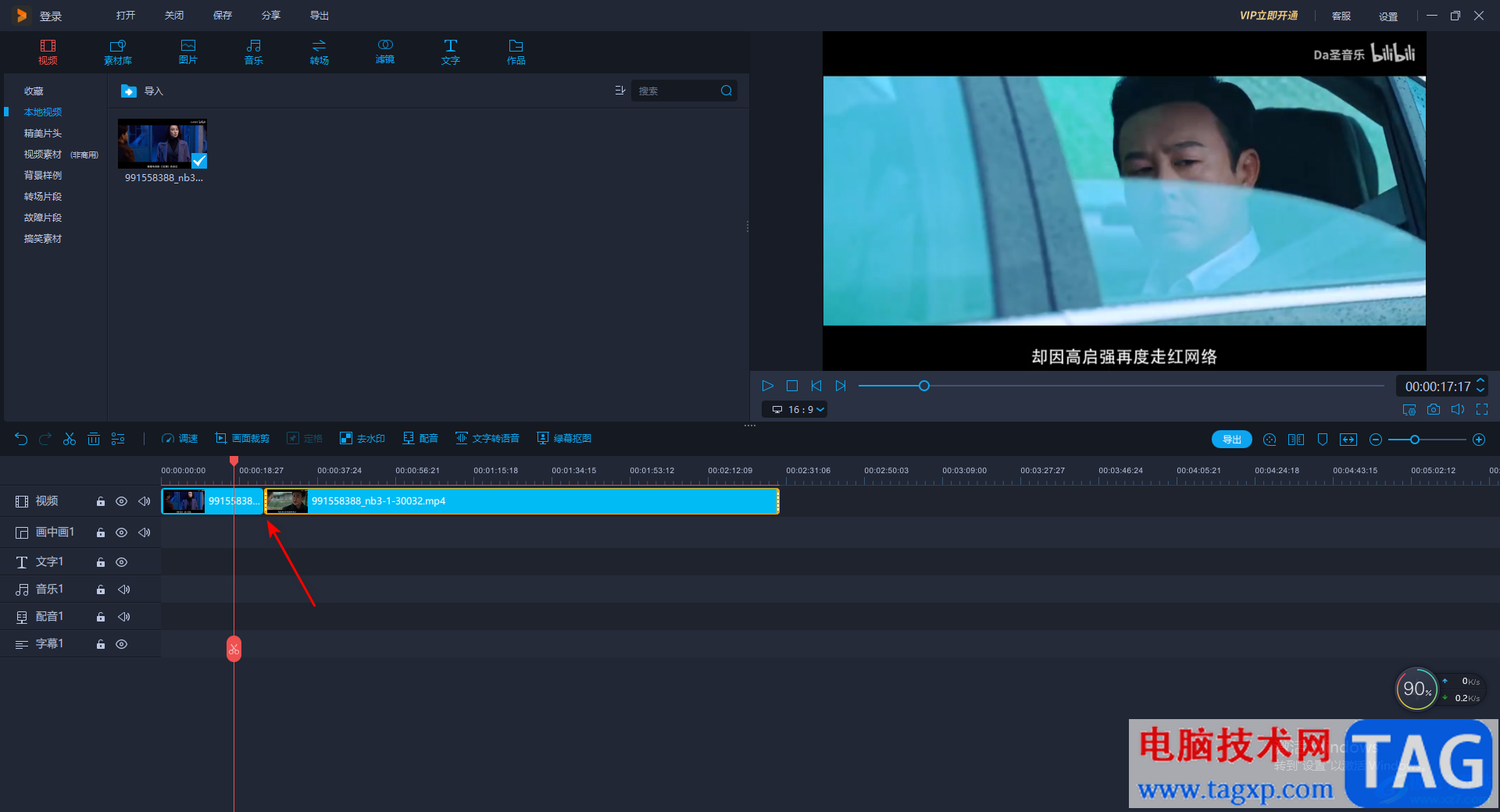Select 精美片头 in sidebar
Viewport: 1500px width, 812px height.
[43, 134]
